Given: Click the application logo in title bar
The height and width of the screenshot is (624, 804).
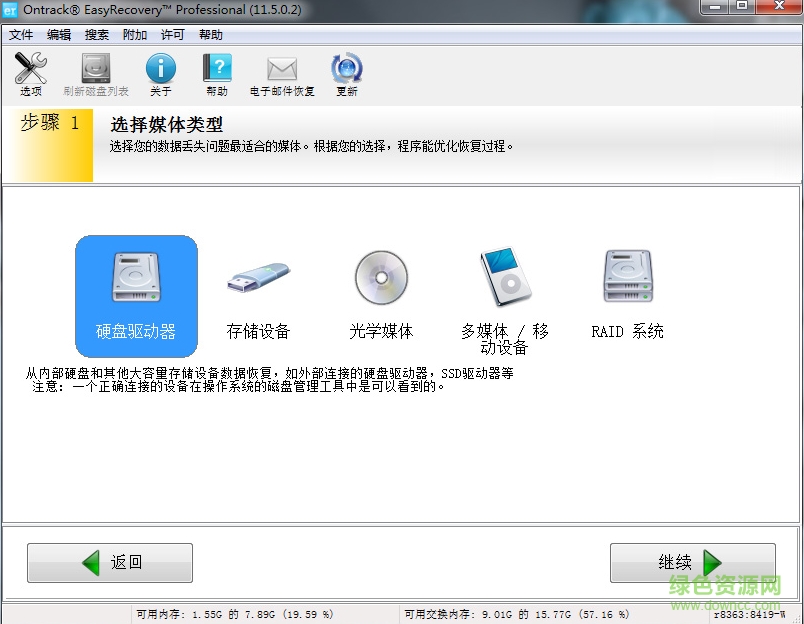Looking at the screenshot, I should [10, 9].
